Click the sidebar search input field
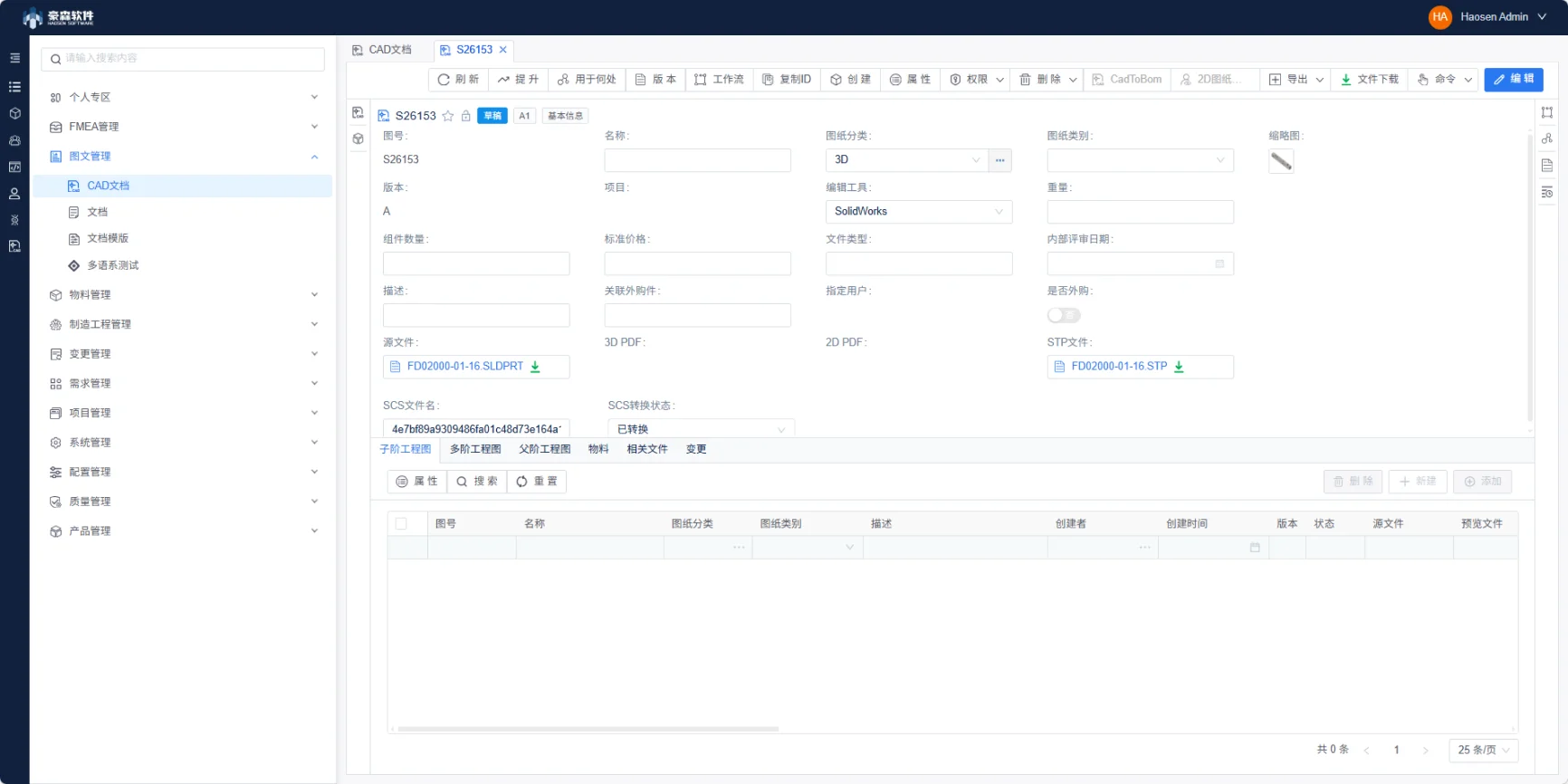1568x784 pixels. pos(183,59)
